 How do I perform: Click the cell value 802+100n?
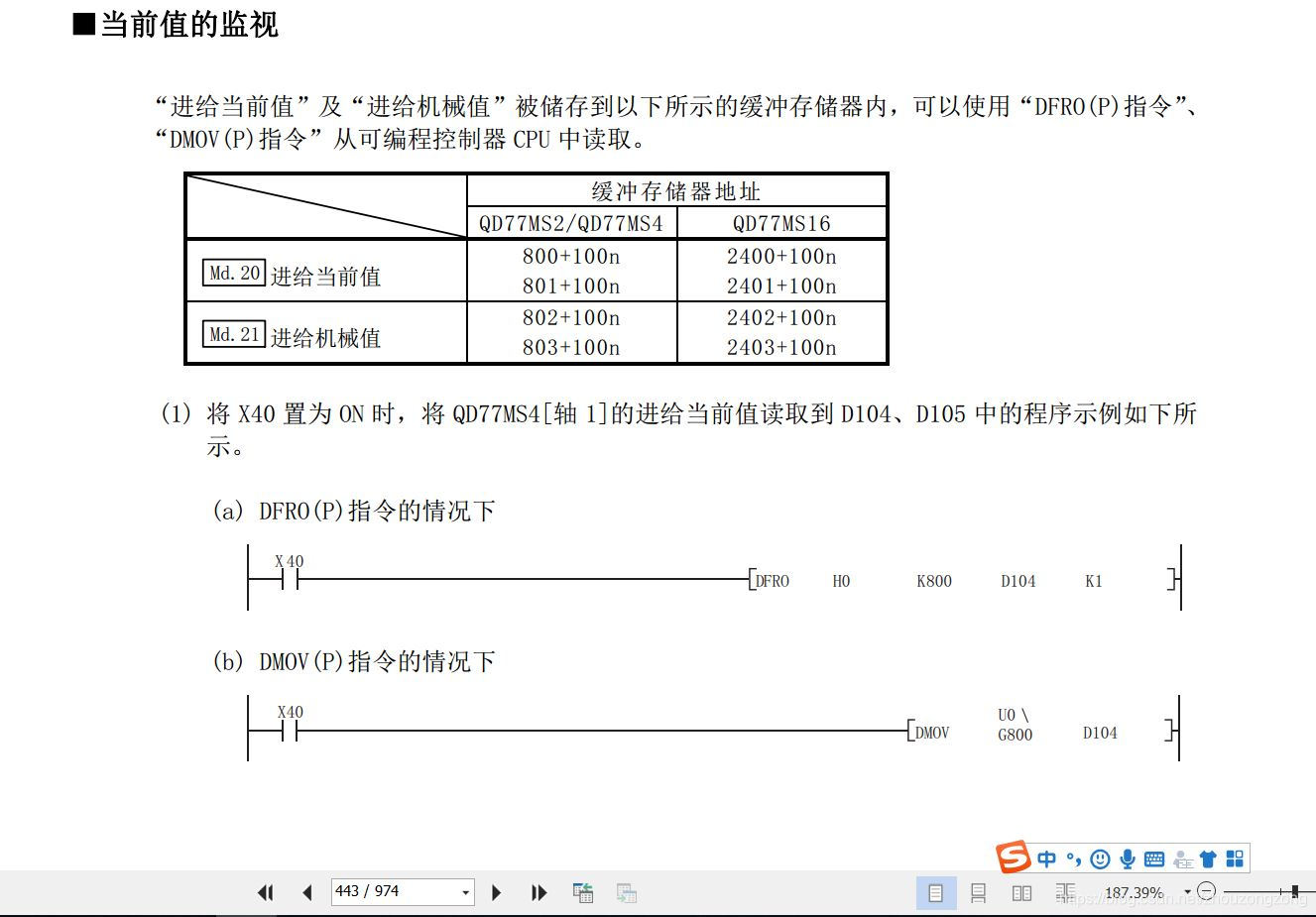pos(571,317)
